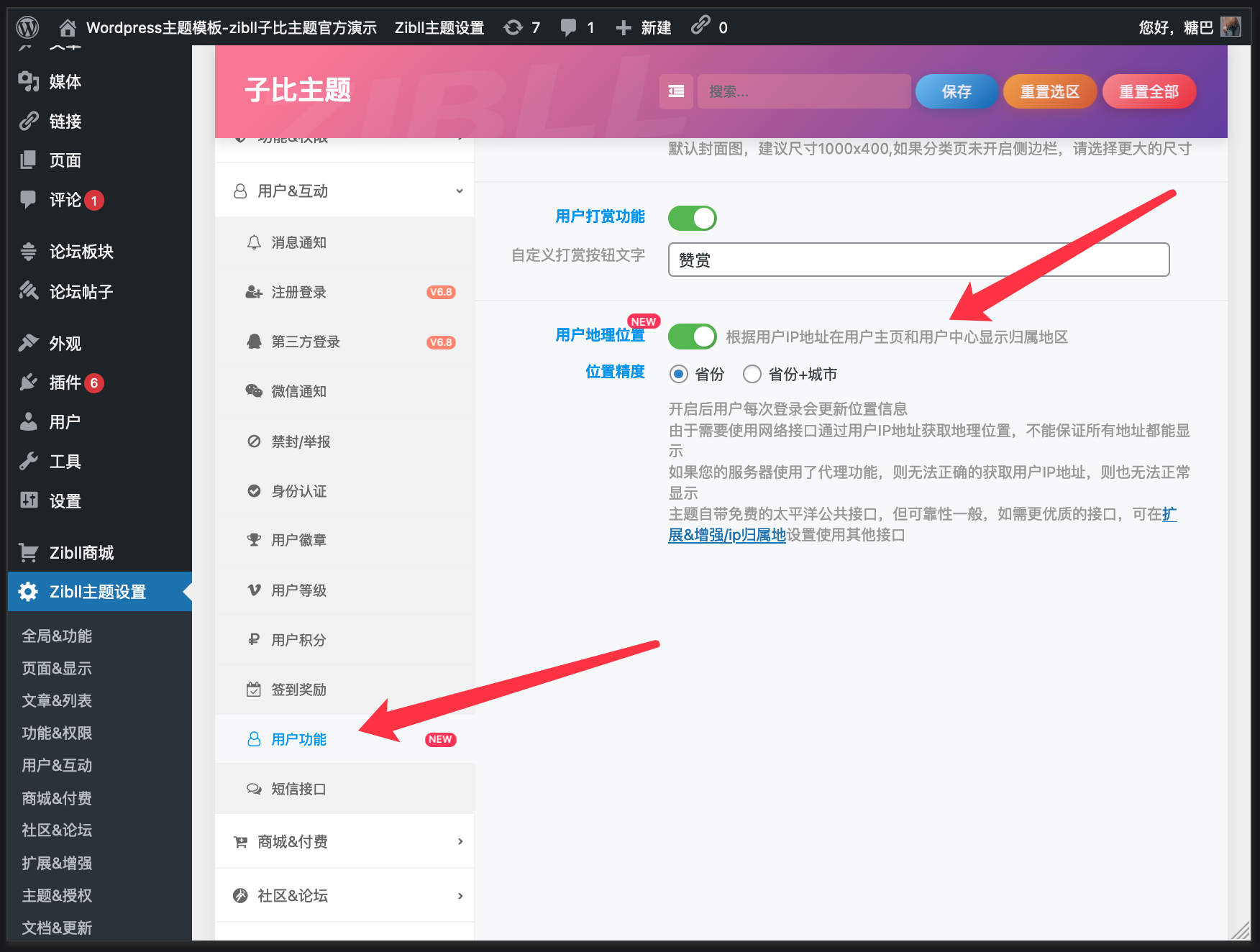Select the 用户徽章 trophy settings item
This screenshot has width=1260, height=952.
298,540
